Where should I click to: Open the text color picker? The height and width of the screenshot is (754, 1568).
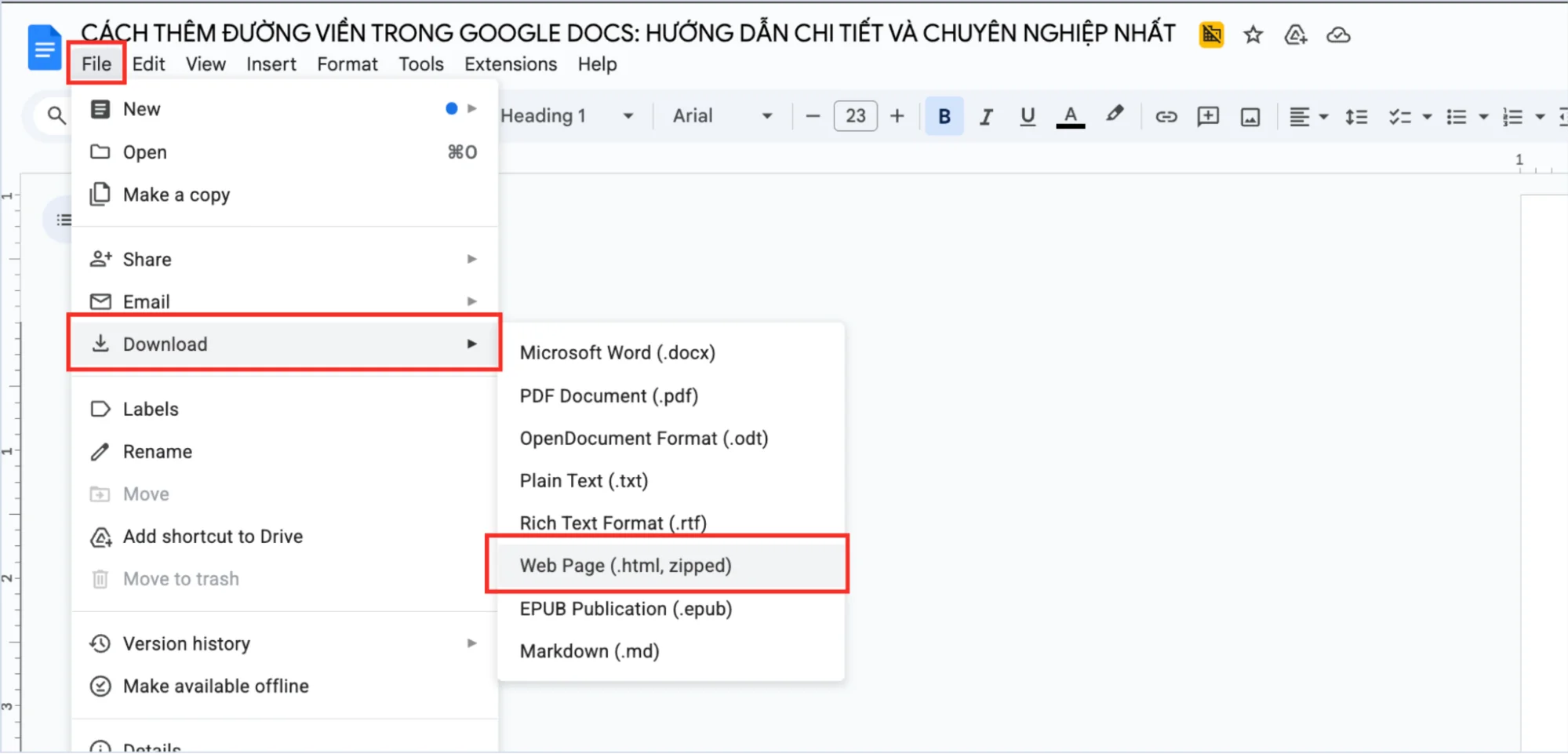click(1070, 116)
